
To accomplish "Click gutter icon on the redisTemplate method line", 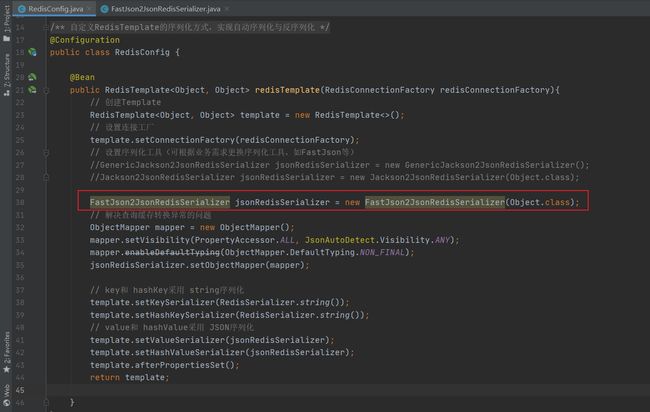I will (32, 90).
